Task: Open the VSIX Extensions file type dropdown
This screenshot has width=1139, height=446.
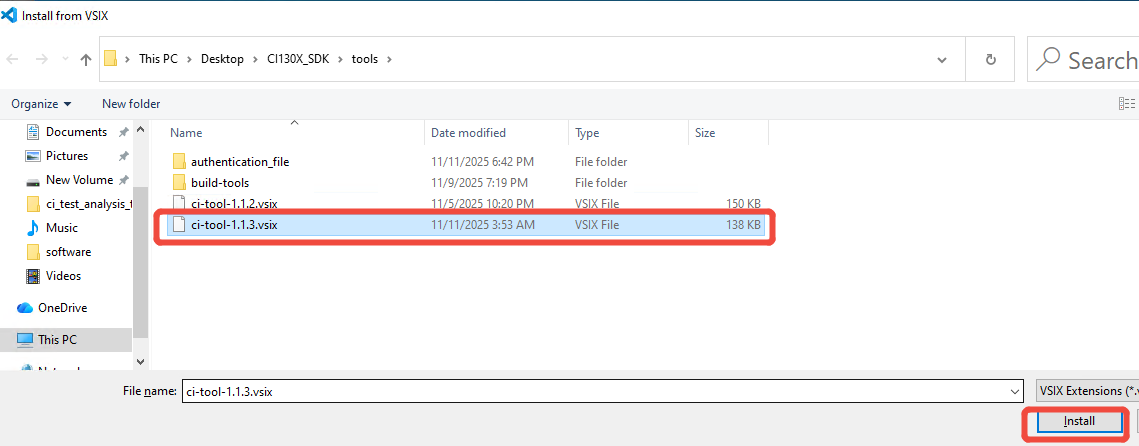Action: (x=1086, y=392)
